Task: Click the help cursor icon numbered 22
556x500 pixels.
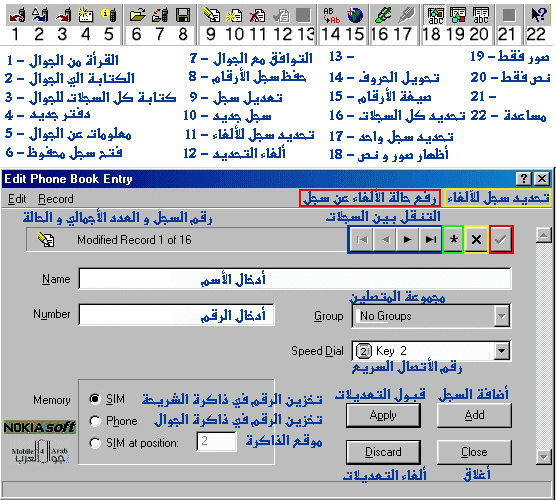Action: tap(538, 15)
